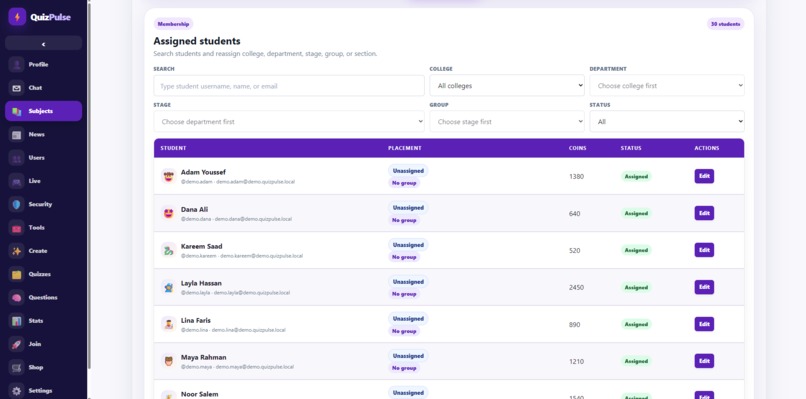The width and height of the screenshot is (806, 399).
Task: Edit Layla Hassan's assignment
Action: 704,287
